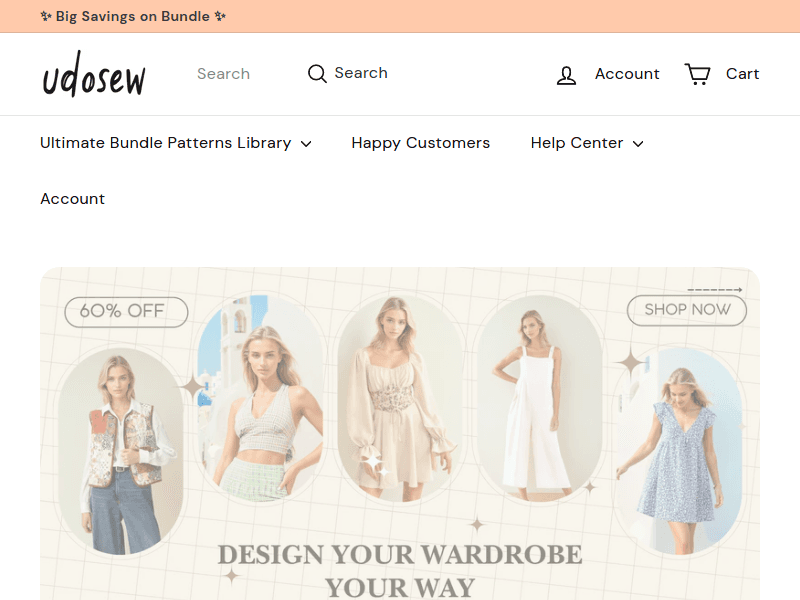Select the patchwork vest outfit image

[120, 450]
